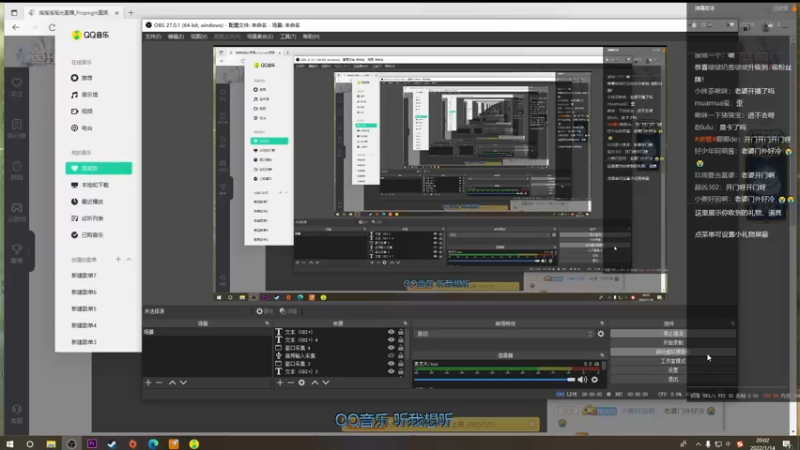800x450 pixels.
Task: Open 音乐馆 in the QQ音乐 sidebar
Action: coord(84,94)
